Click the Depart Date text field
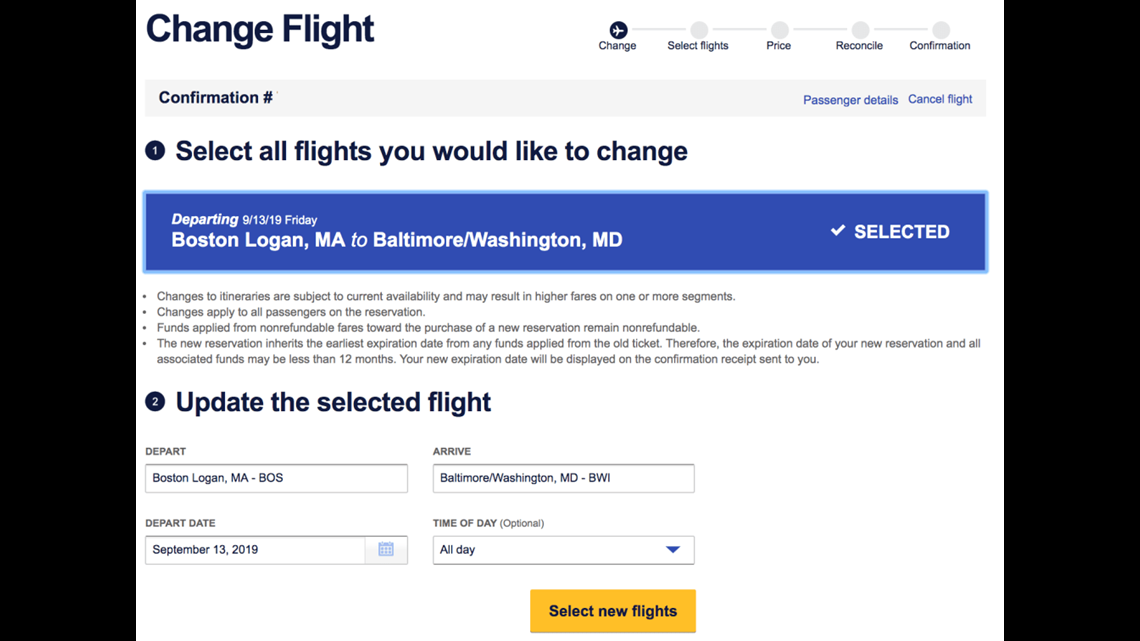The height and width of the screenshot is (641, 1140). pyautogui.click(x=255, y=550)
